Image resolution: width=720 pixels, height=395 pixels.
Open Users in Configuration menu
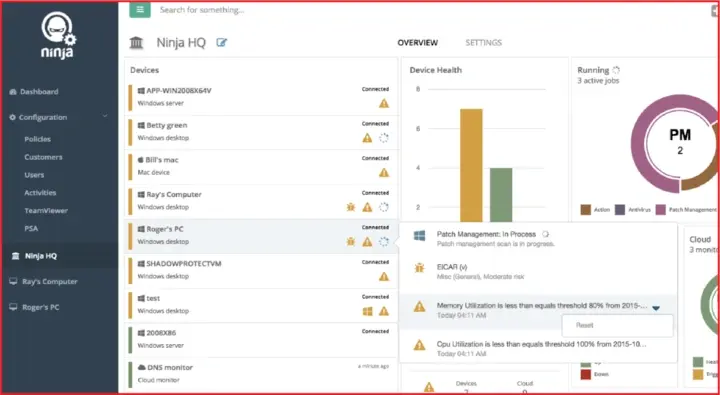tap(34, 175)
